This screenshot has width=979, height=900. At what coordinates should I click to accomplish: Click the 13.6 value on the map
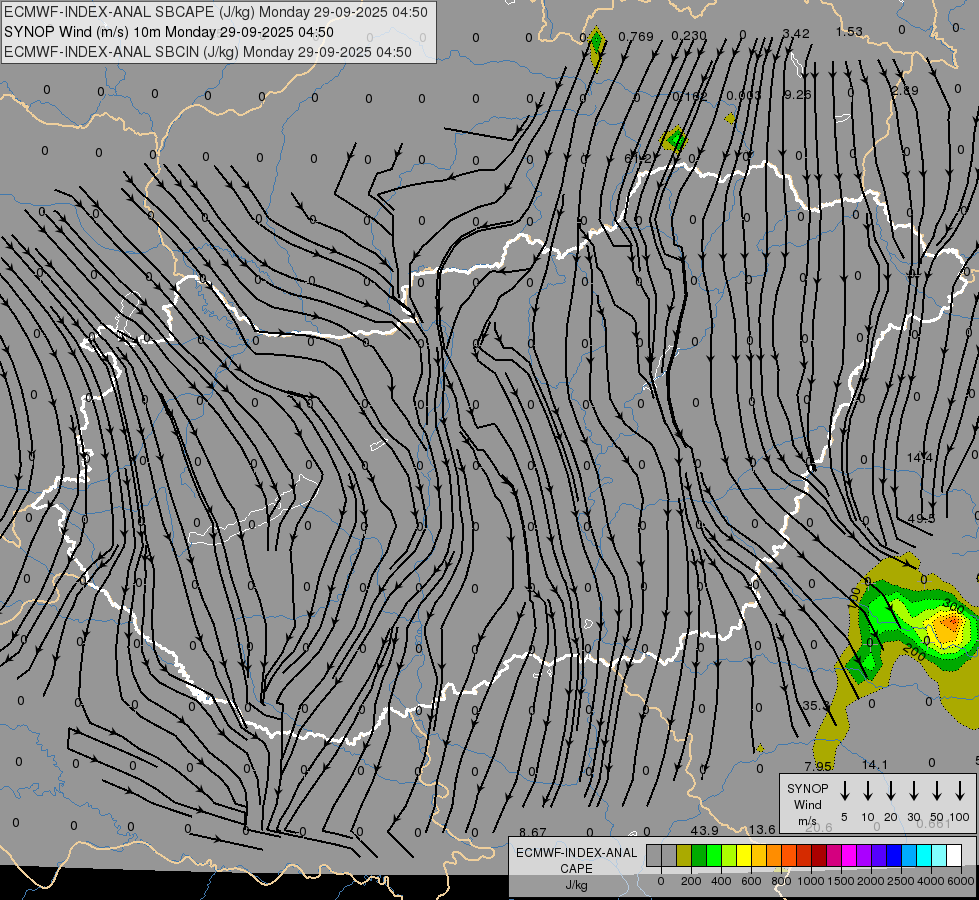[x=762, y=829]
